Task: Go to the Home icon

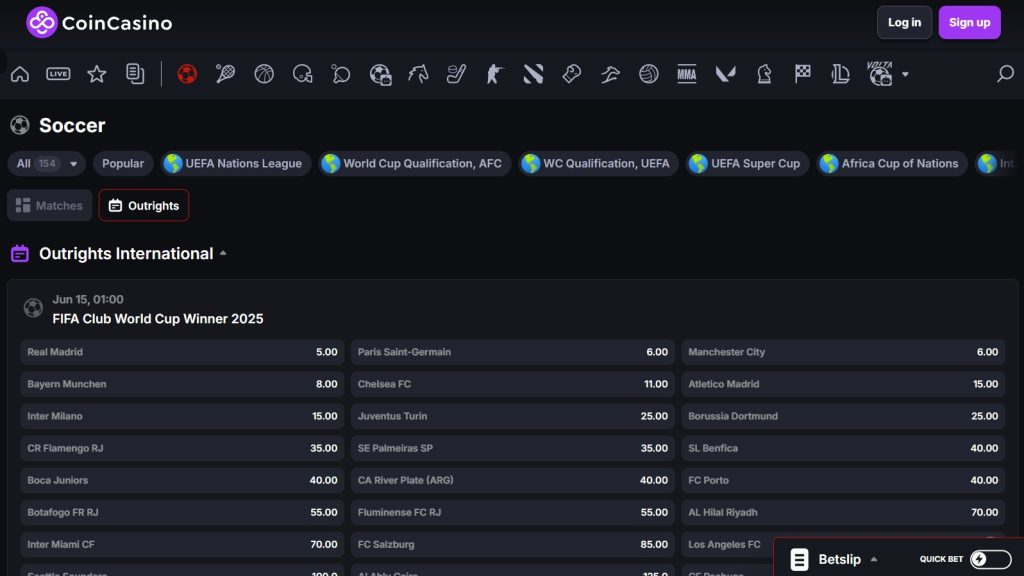Action: [20, 74]
